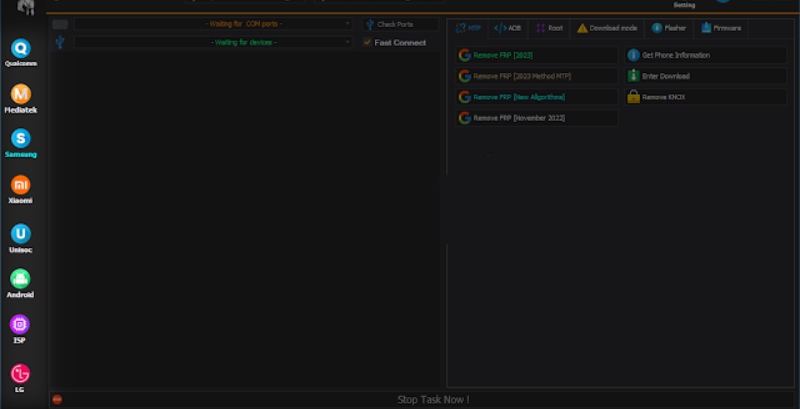The height and width of the screenshot is (409, 800).
Task: Click the COM port icon beside ports list
Action: point(60,24)
